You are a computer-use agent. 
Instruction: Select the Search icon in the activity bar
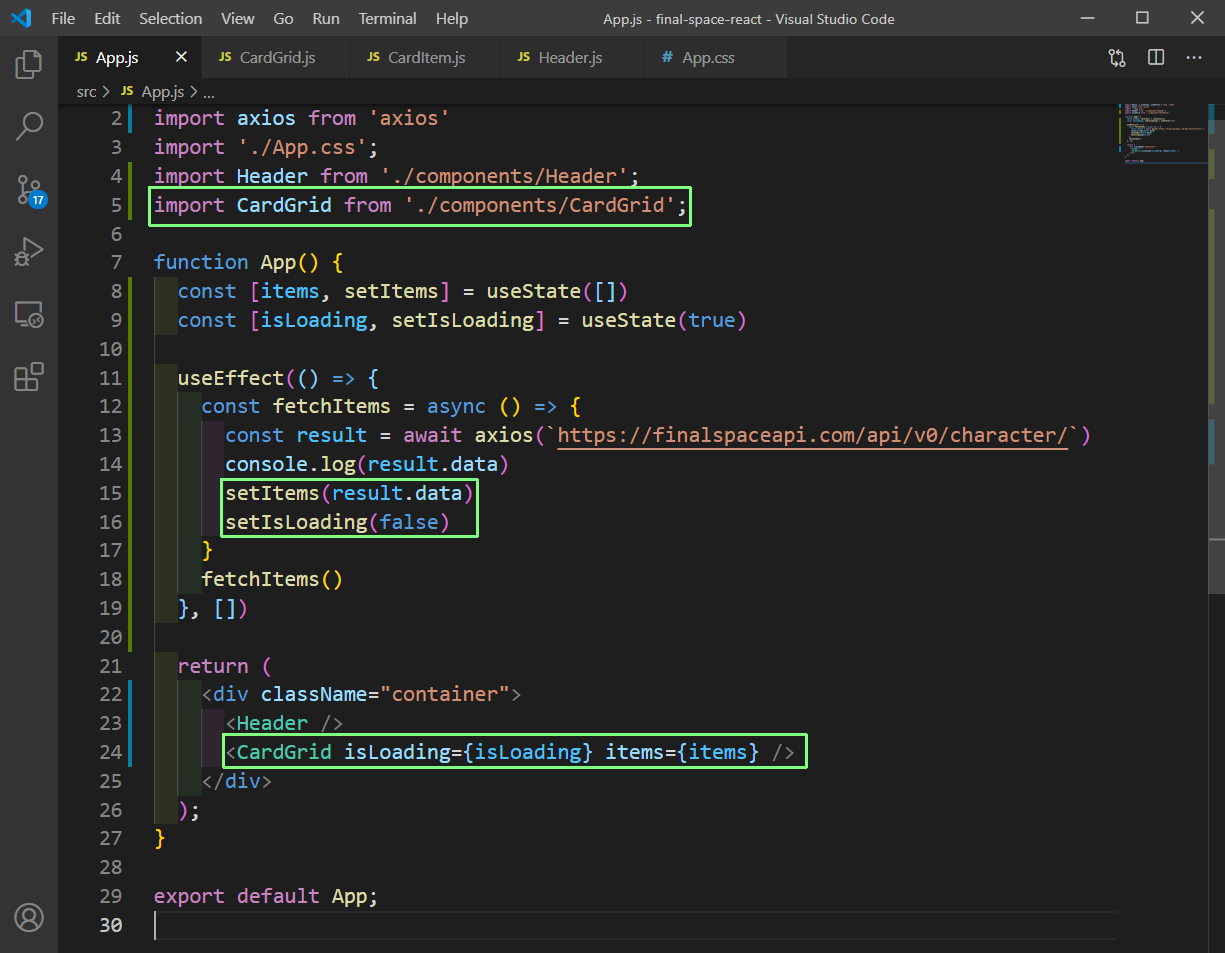[x=28, y=126]
